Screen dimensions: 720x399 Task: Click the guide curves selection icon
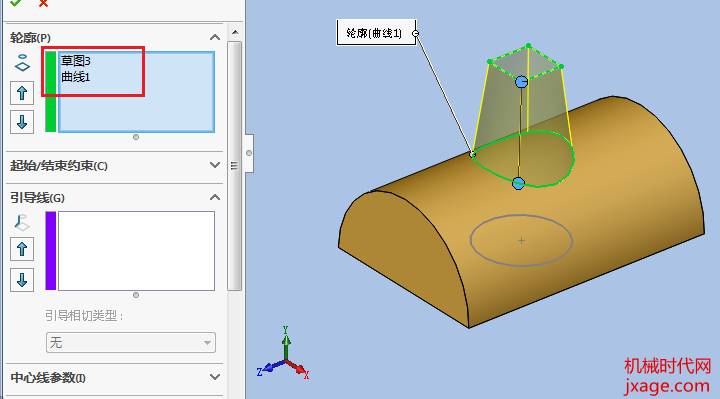coord(22,222)
